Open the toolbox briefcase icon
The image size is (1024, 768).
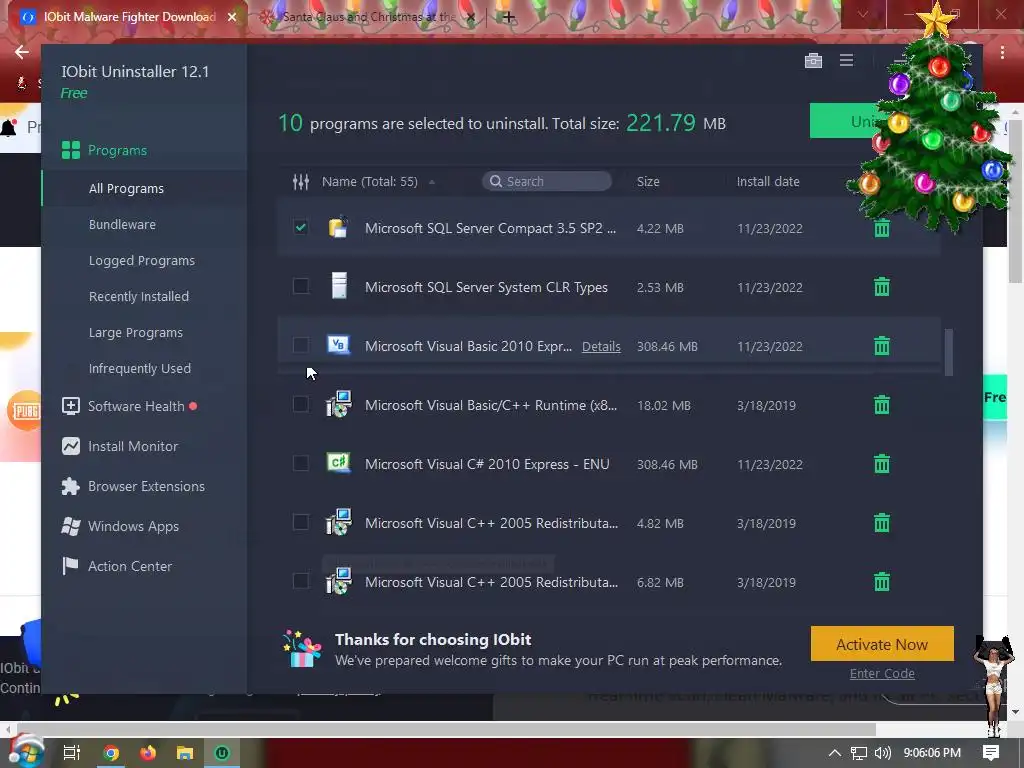(813, 61)
